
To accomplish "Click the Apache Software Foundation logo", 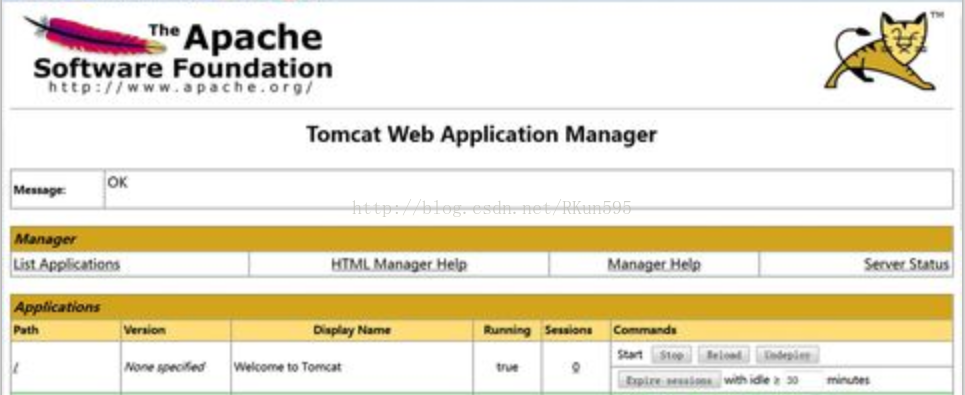I will click(x=178, y=54).
